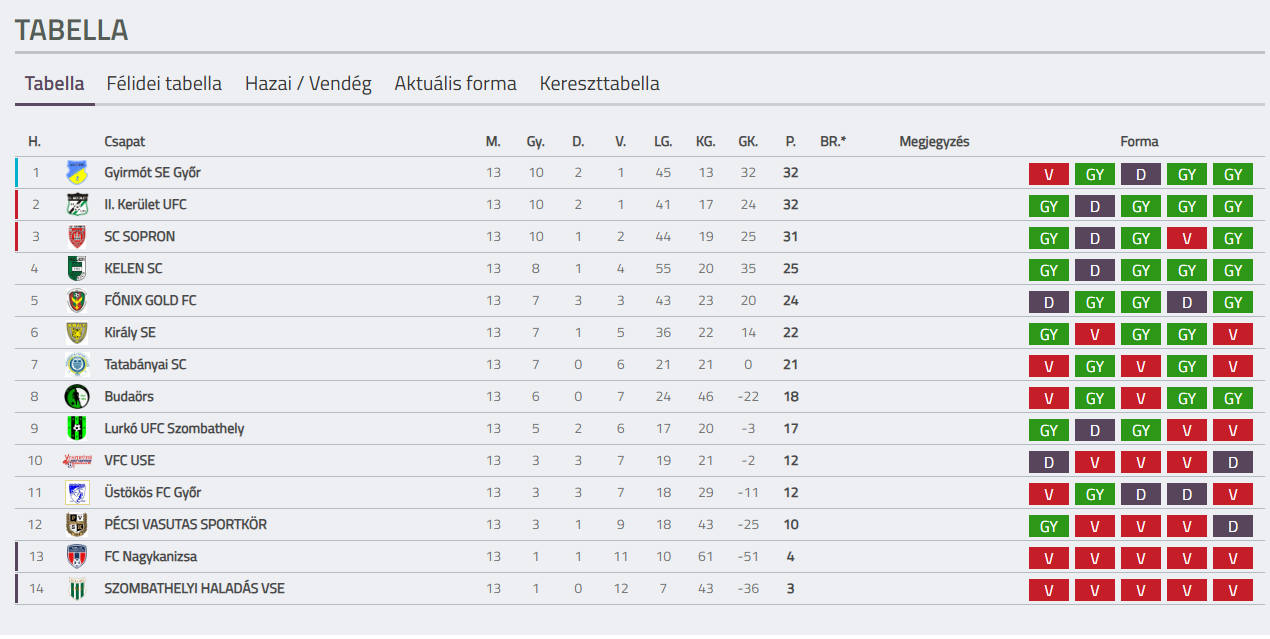Screen dimensions: 1270x639
Task: Open the Tatabányai SC team link
Action: [x=145, y=365]
